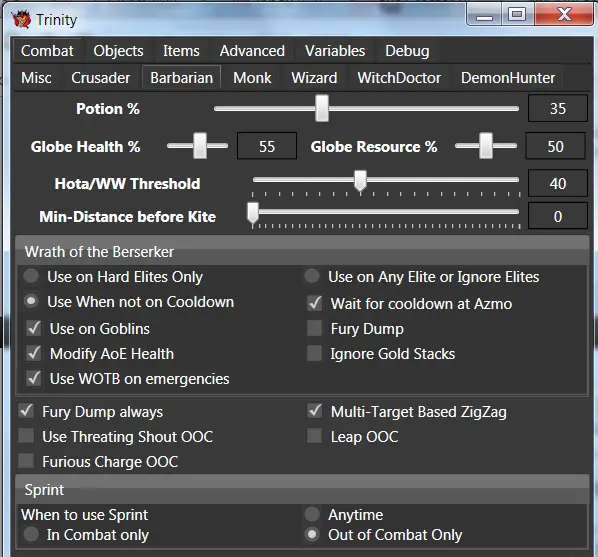Click the Trinity app icon in title bar

(x=21, y=19)
